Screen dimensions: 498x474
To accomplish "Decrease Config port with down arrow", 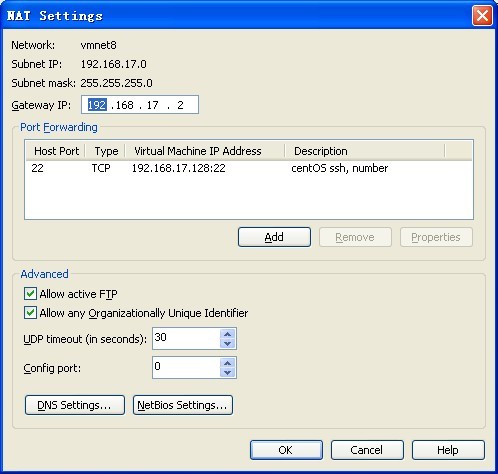I will [228, 372].
